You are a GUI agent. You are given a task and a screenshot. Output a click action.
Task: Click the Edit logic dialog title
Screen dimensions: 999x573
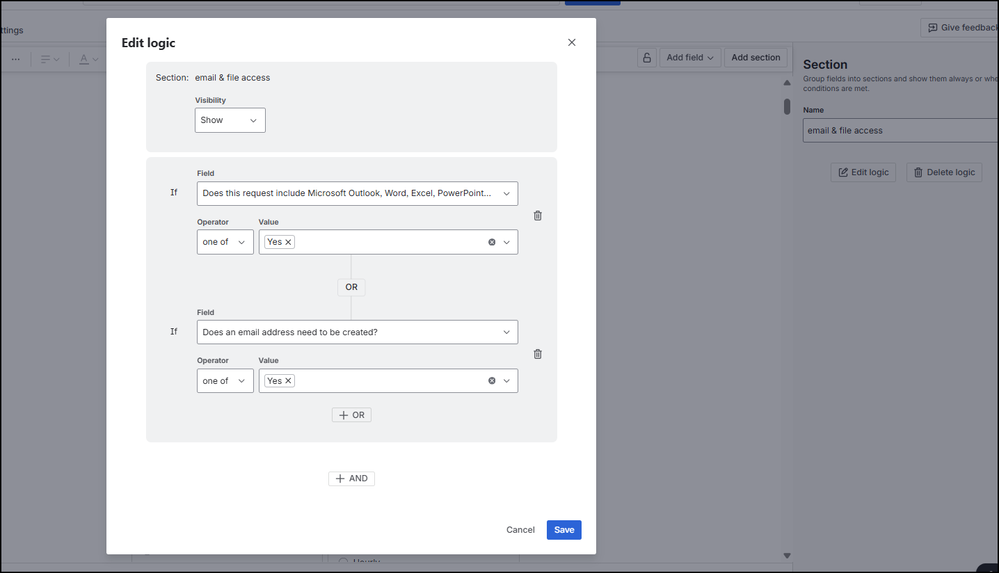coord(148,43)
